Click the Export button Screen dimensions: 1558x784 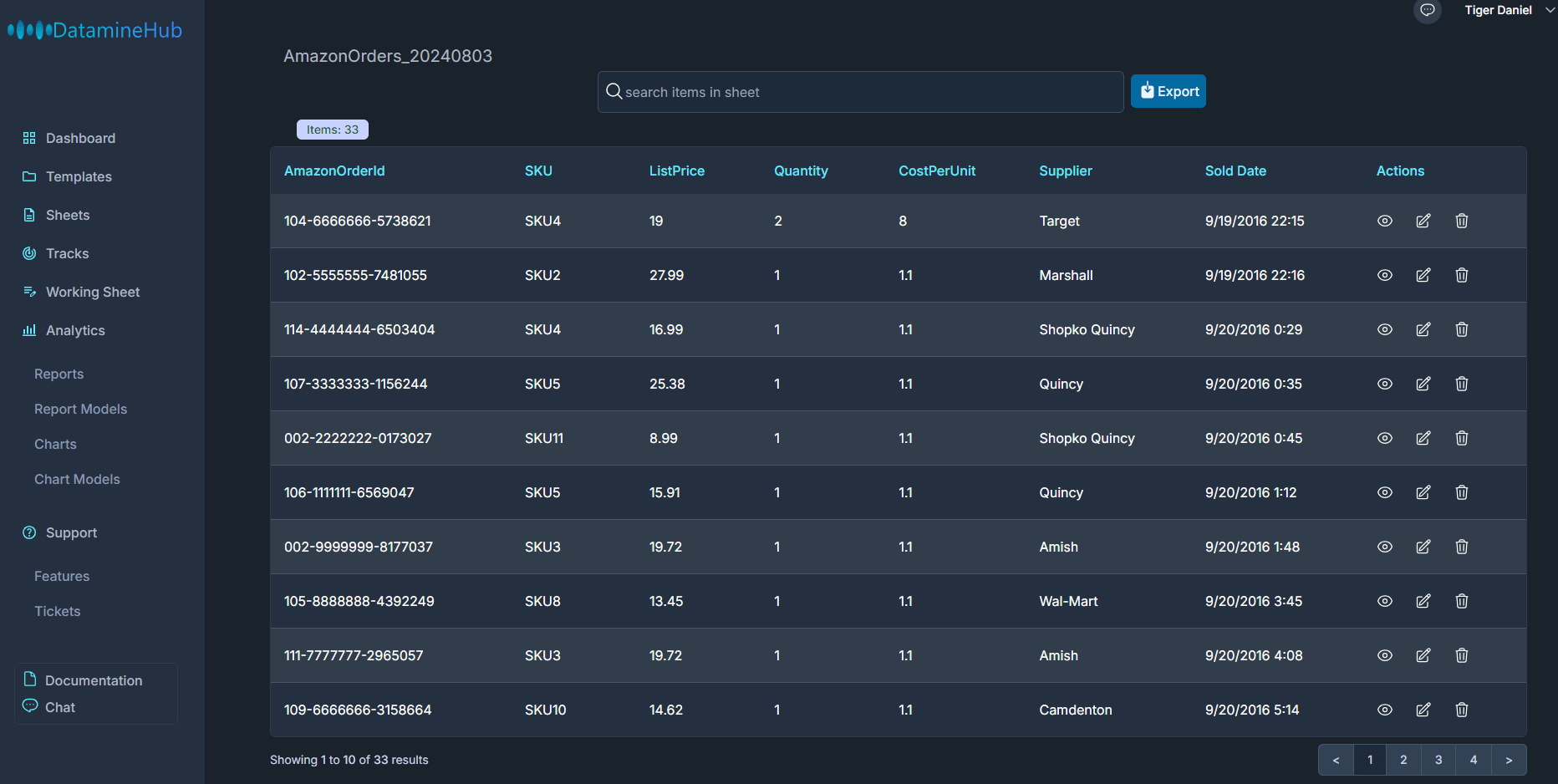pyautogui.click(x=1168, y=91)
